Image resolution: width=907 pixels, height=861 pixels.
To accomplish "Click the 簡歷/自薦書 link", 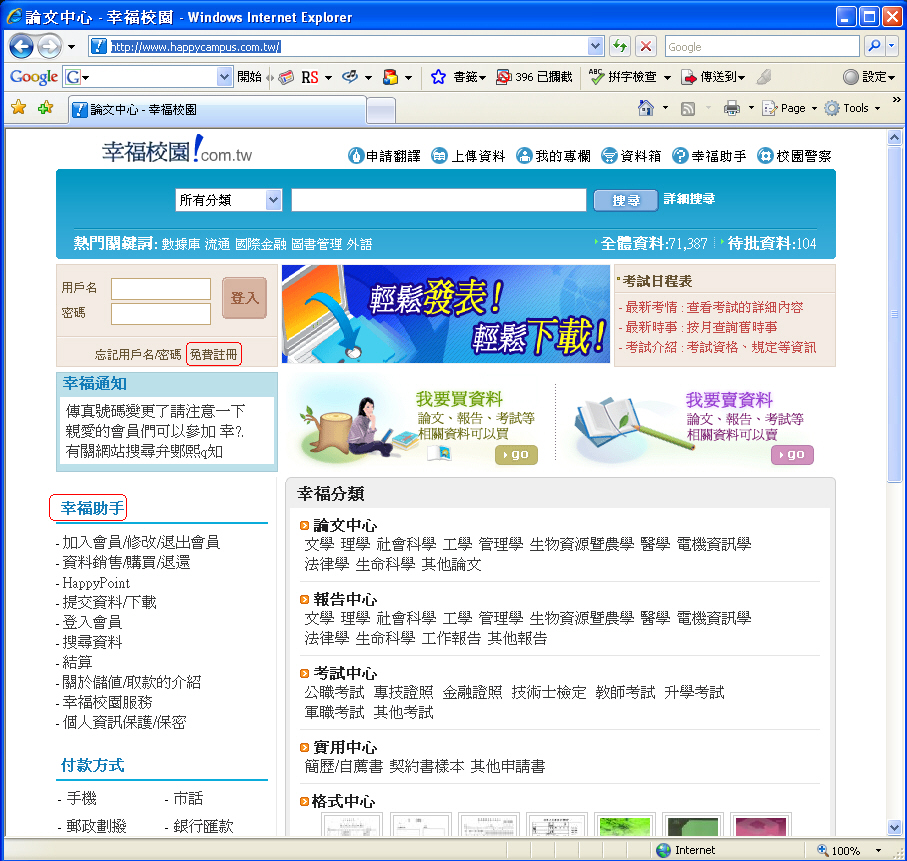I will (x=344, y=767).
